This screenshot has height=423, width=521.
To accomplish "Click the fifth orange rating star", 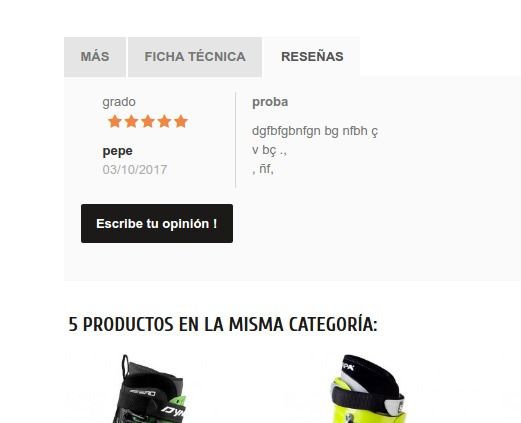I will click(x=181, y=121).
